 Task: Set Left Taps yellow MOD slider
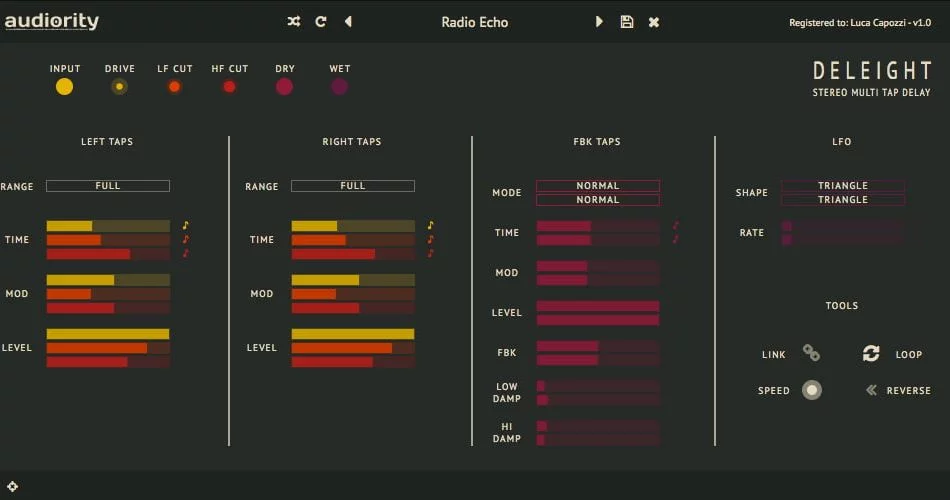coord(108,280)
